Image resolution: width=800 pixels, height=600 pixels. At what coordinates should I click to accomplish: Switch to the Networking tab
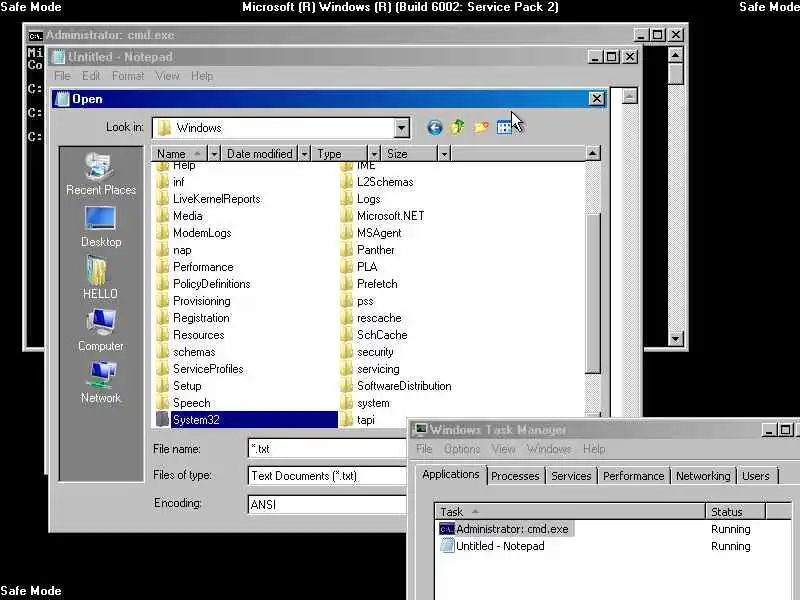tap(703, 476)
